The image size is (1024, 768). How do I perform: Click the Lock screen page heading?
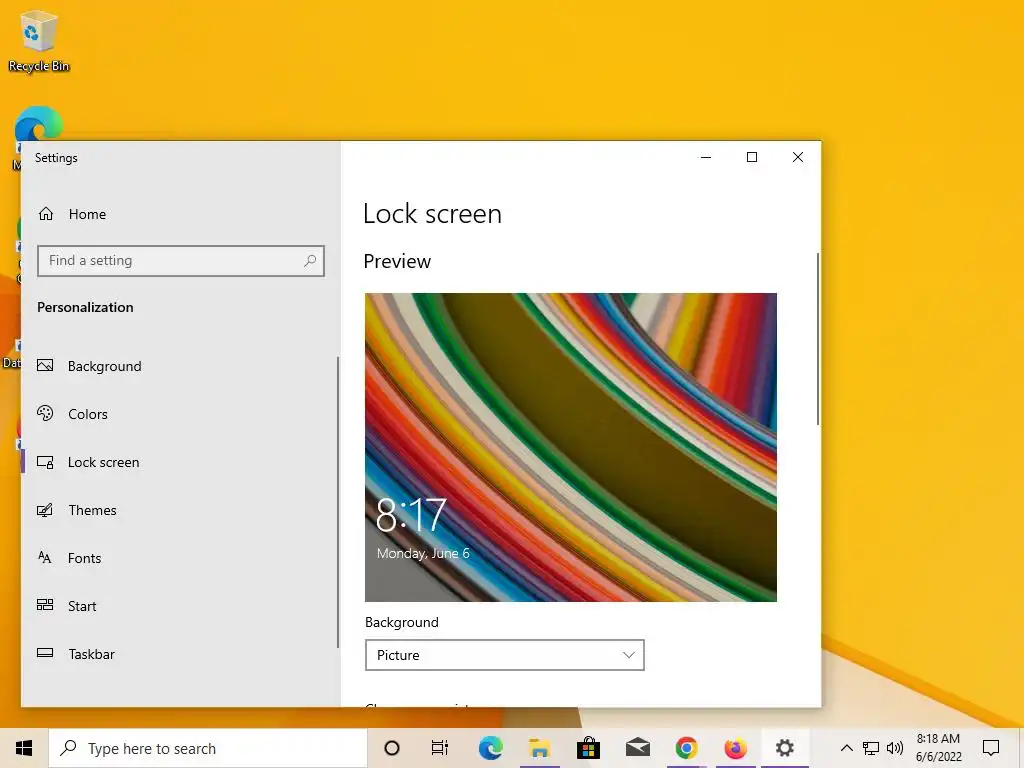[432, 214]
